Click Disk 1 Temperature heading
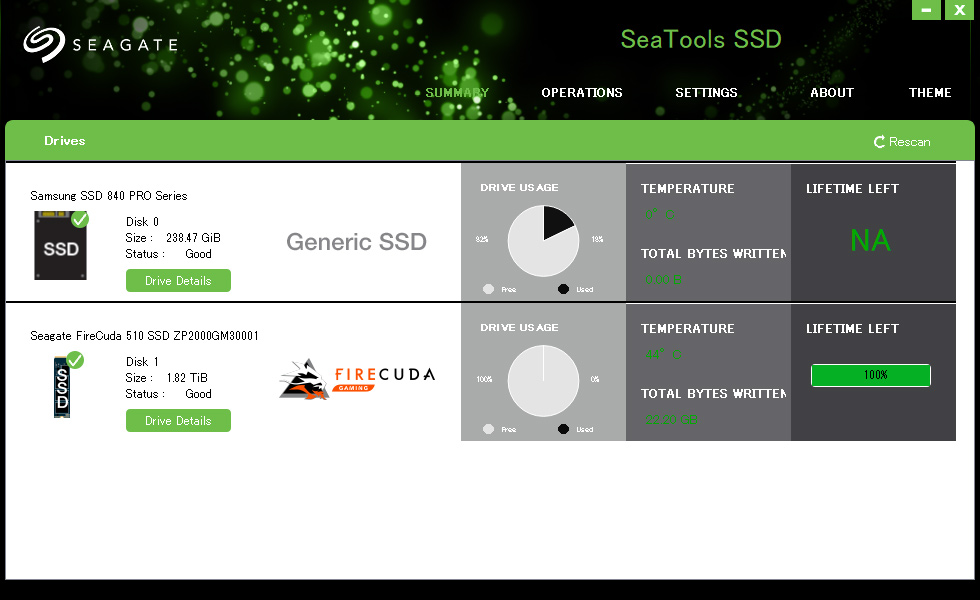This screenshot has height=600, width=980. 688,328
